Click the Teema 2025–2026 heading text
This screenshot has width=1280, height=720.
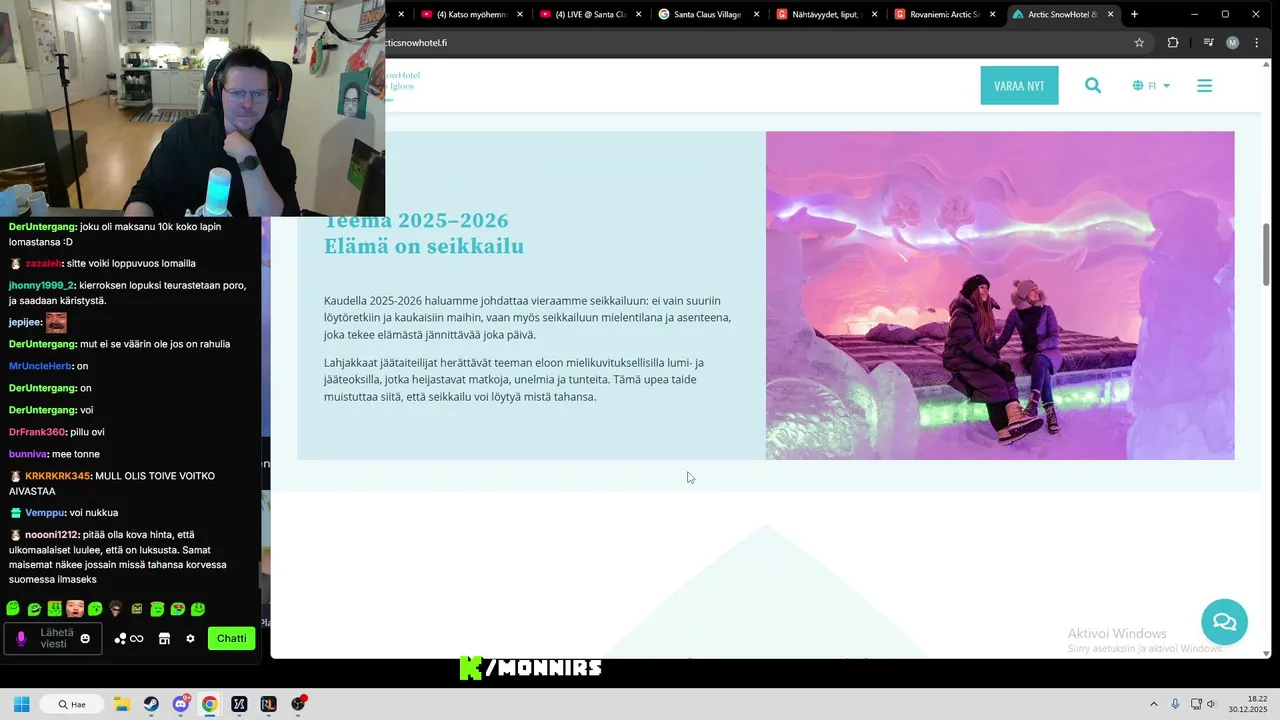click(x=416, y=221)
